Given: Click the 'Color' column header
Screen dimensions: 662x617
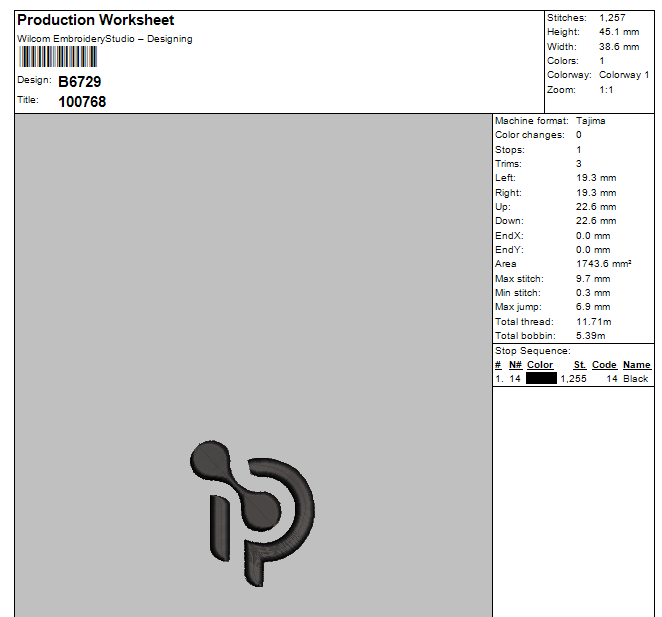Looking at the screenshot, I should (540, 365).
